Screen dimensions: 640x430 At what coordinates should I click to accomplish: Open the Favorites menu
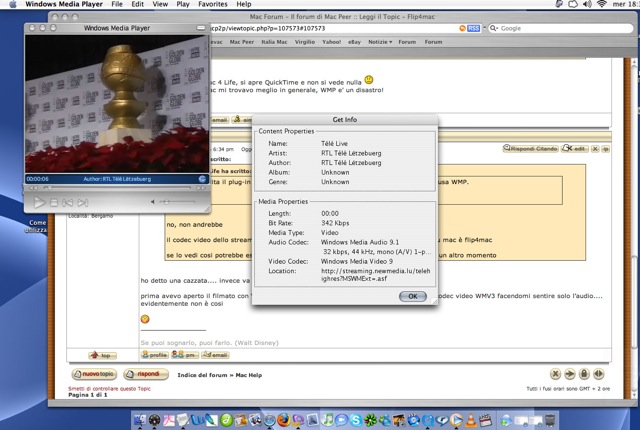(213, 4)
